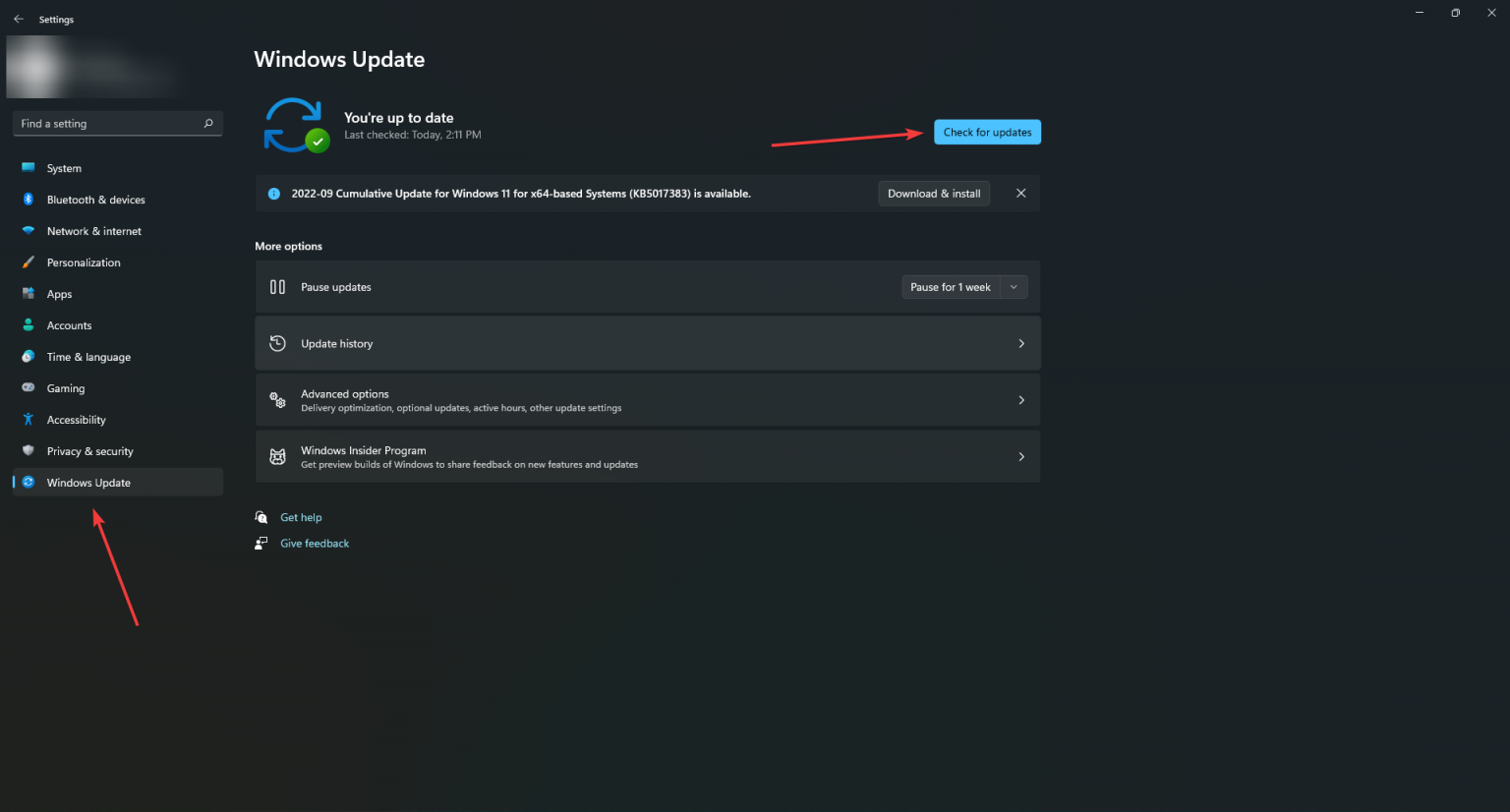The width and height of the screenshot is (1510, 812).
Task: Click the Update history clock icon
Action: click(278, 343)
